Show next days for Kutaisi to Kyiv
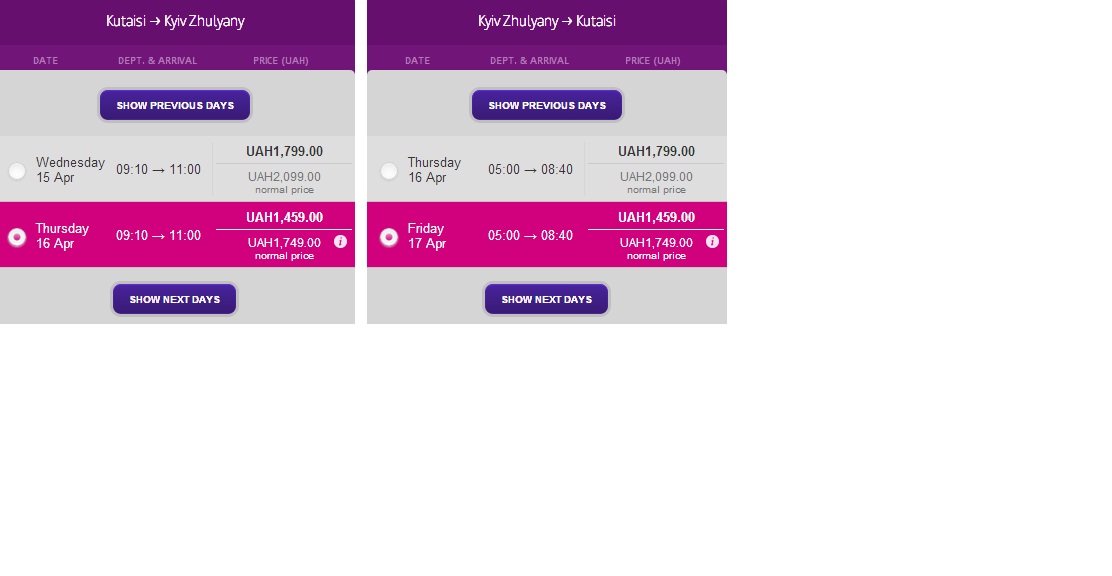Screen dimensions: 1112x576 pyautogui.click(x=175, y=299)
